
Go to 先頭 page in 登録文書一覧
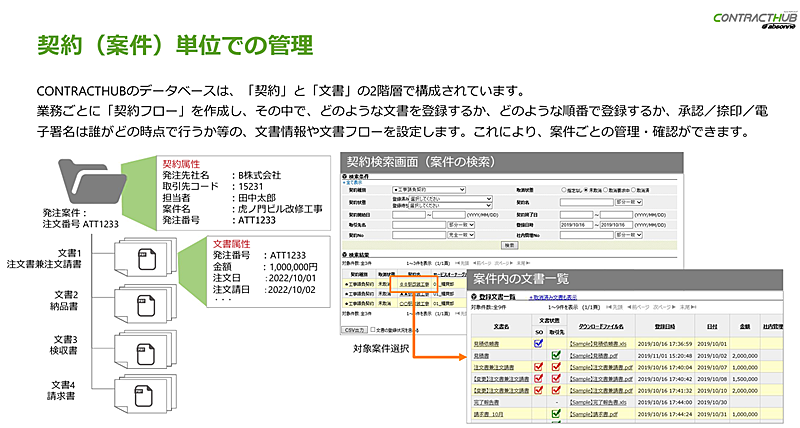(615, 308)
